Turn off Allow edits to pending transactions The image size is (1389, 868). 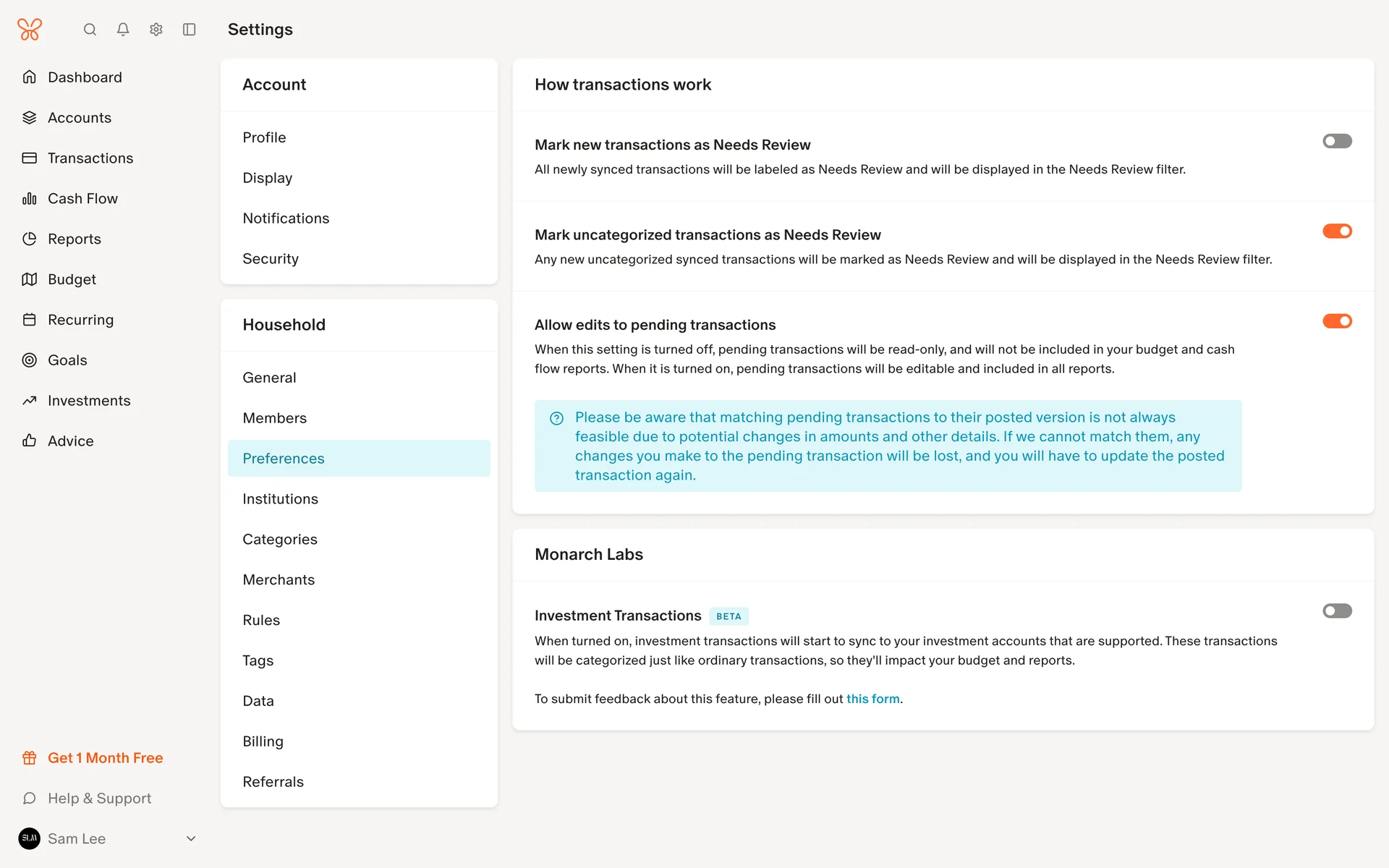tap(1337, 321)
